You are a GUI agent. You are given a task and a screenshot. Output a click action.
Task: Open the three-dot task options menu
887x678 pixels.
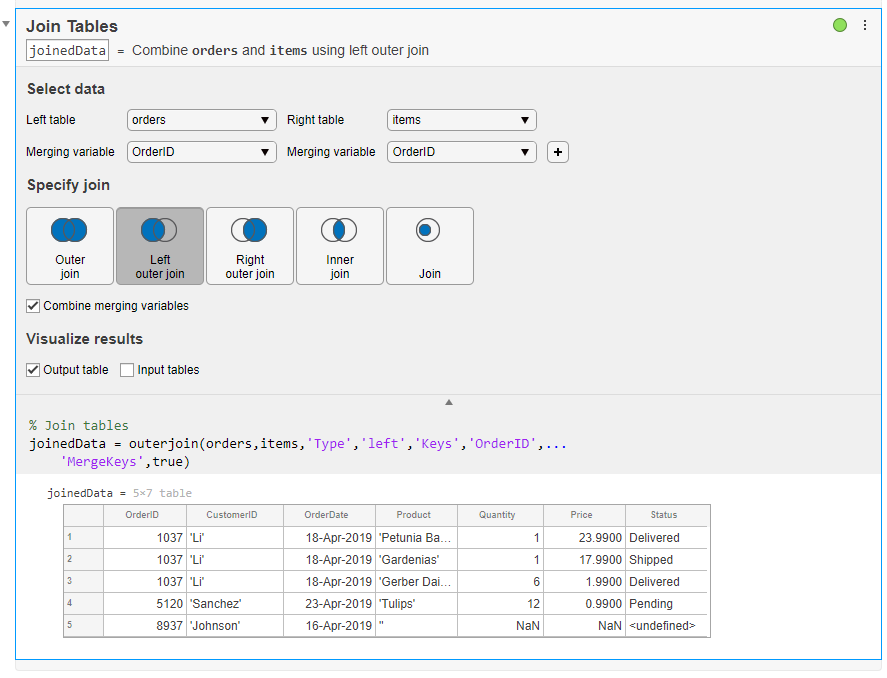(x=865, y=25)
